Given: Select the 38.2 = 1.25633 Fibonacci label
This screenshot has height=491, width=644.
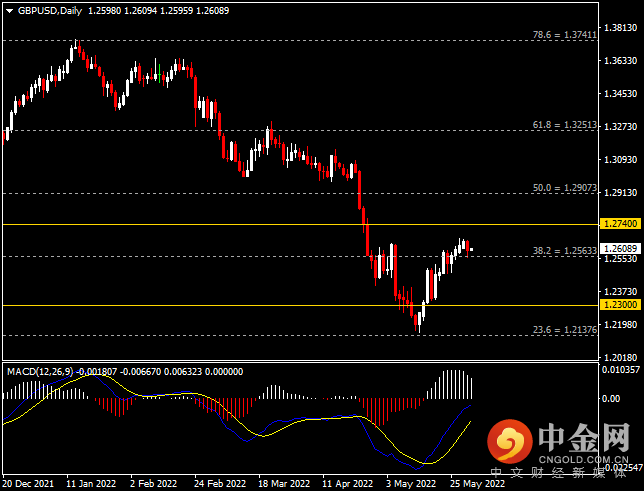Looking at the screenshot, I should [565, 251].
